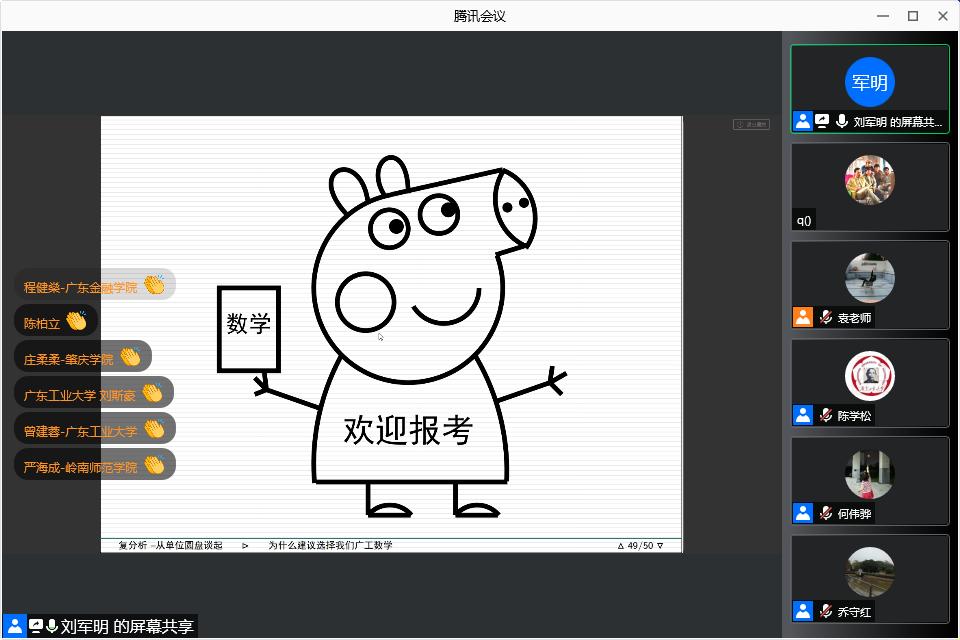Click the bottom-left screen sharing status icon

36,627
